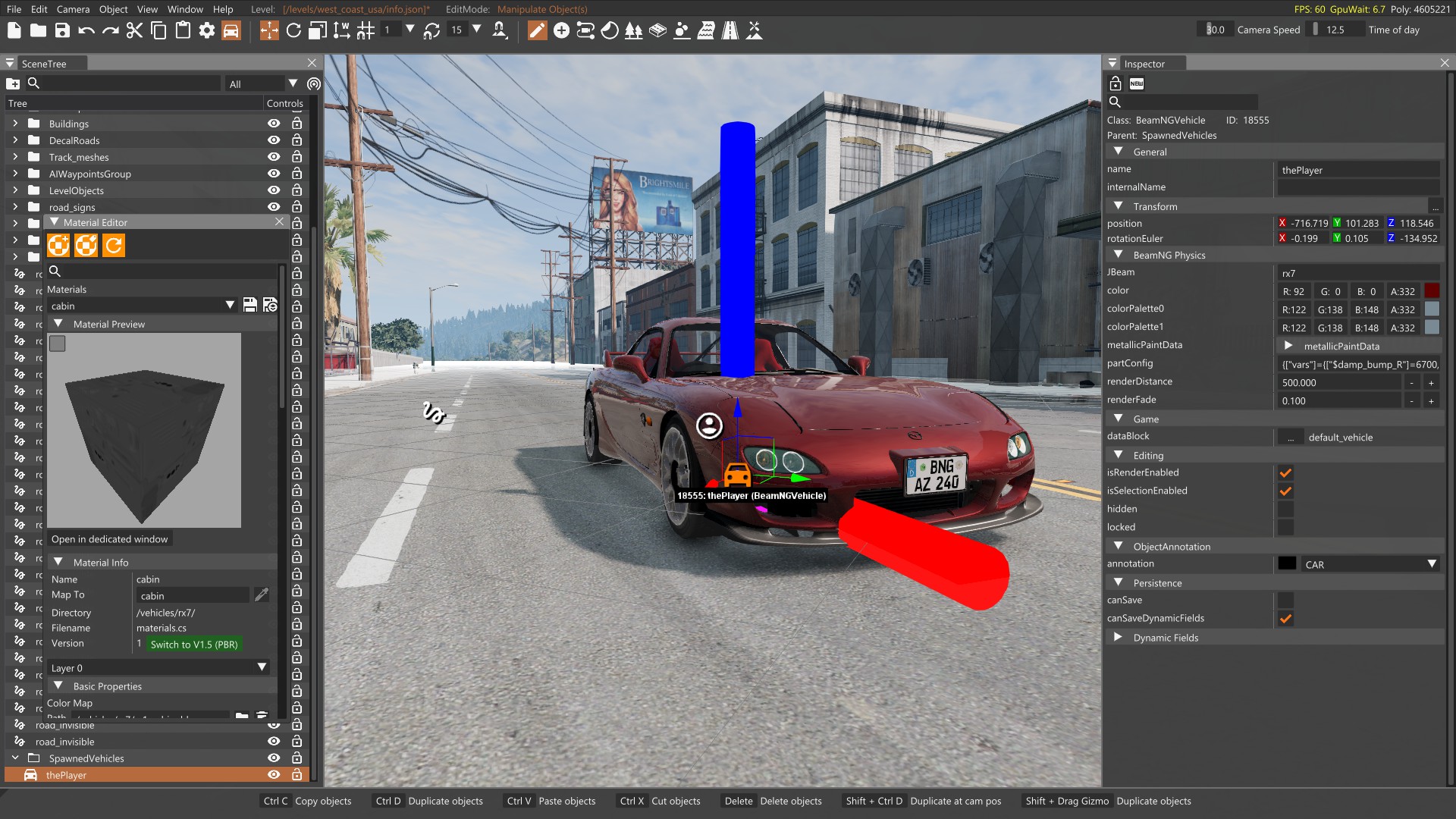
Task: Select the Scale tool in toolbar
Action: tap(318, 30)
